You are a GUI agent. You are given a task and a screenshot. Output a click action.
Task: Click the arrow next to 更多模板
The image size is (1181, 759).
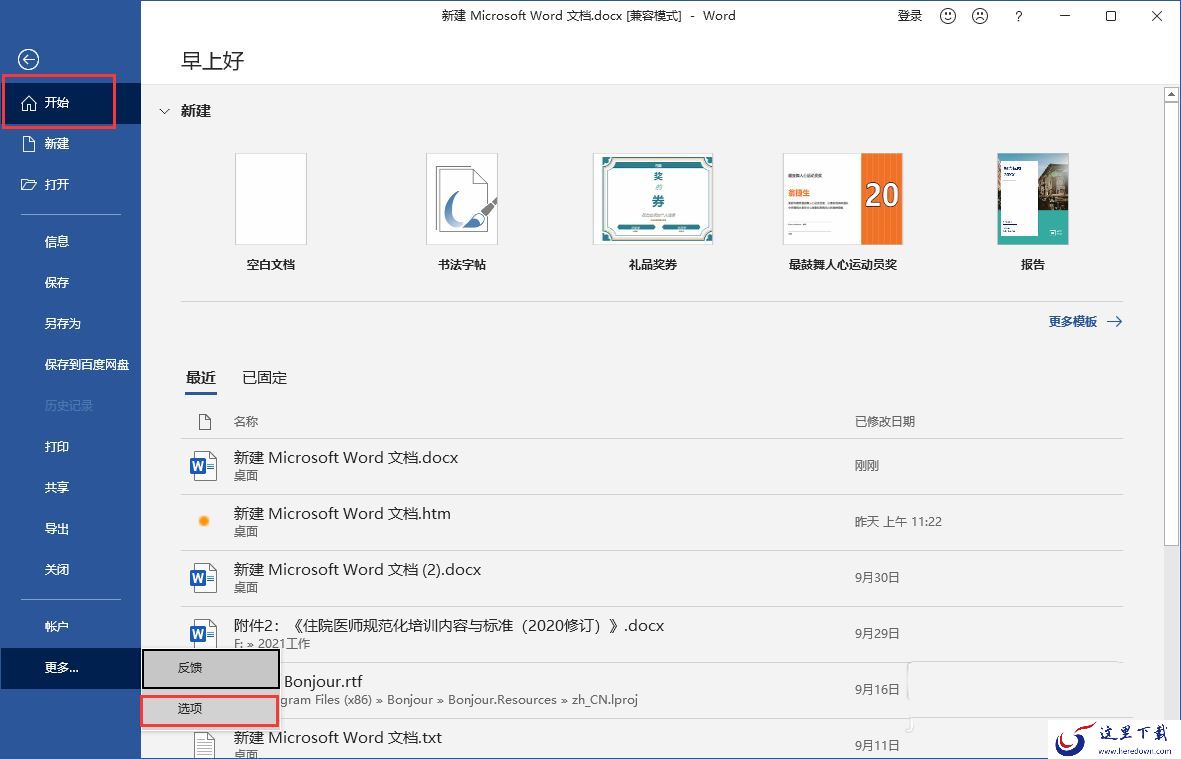click(x=1115, y=322)
